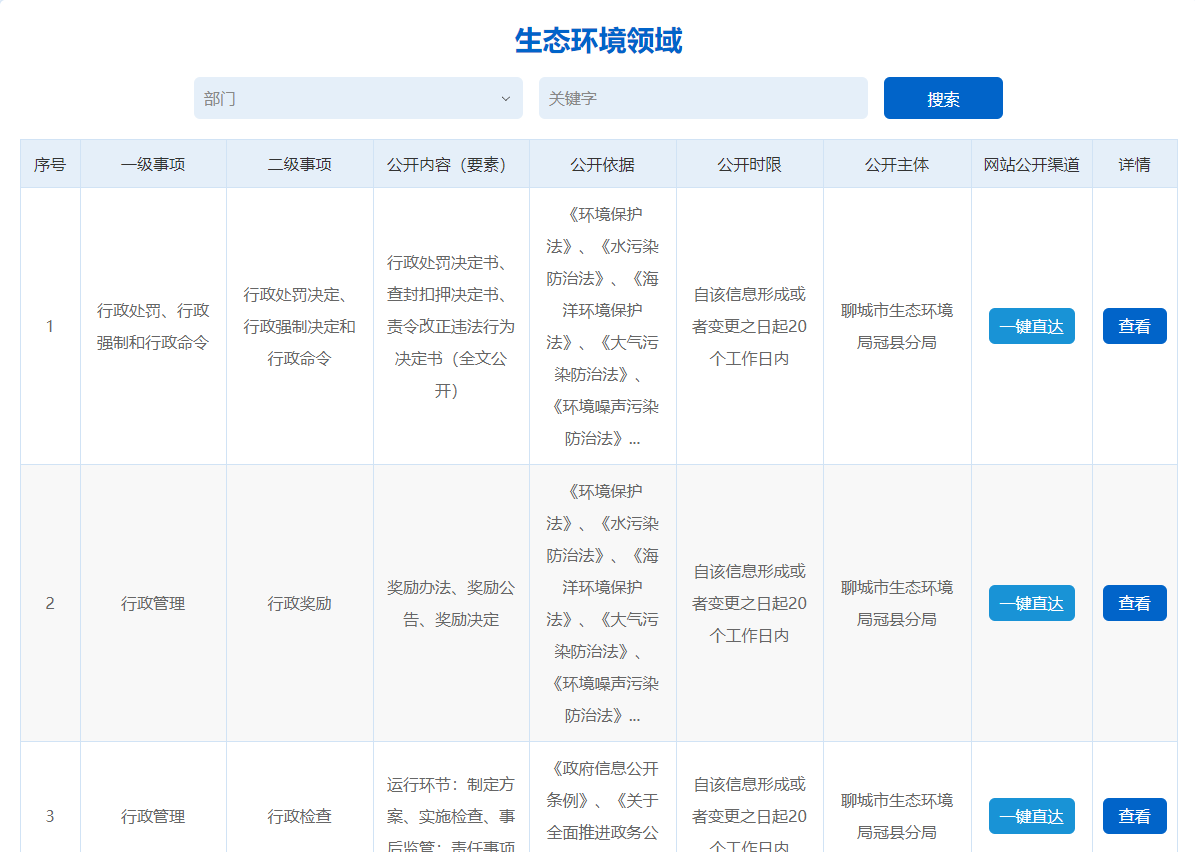This screenshot has height=852, width=1195.
Task: Click the 搜索 search button
Action: pos(943,98)
